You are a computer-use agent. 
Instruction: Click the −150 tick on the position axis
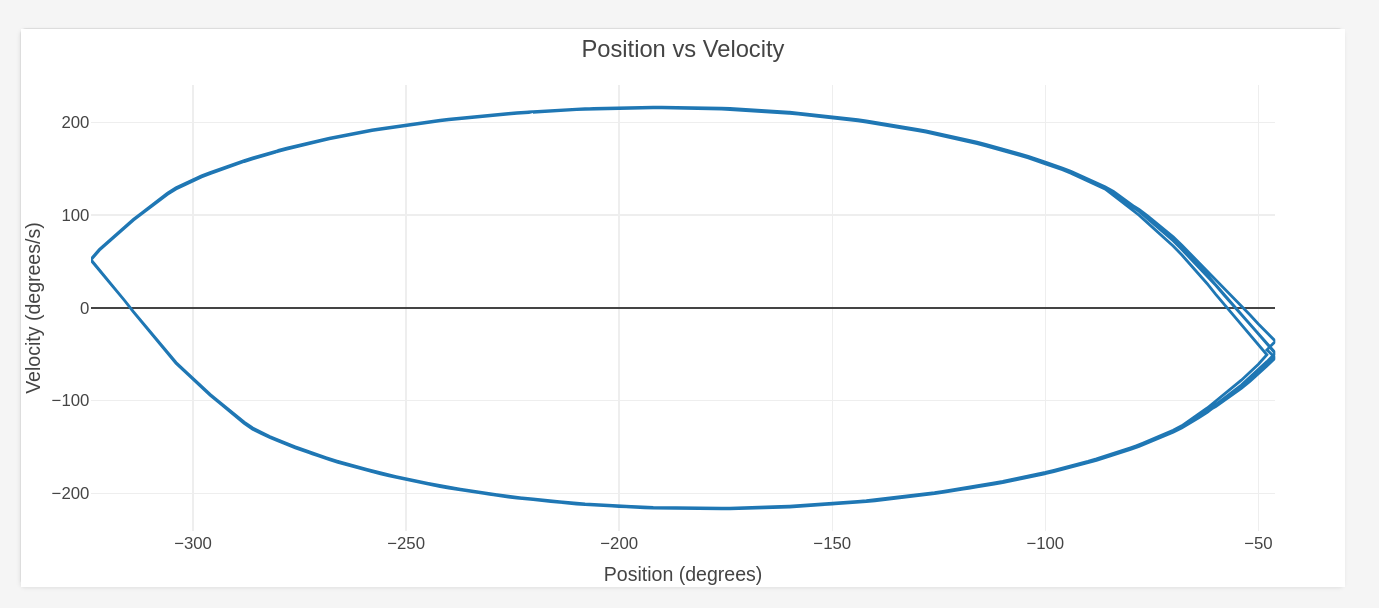click(832, 544)
